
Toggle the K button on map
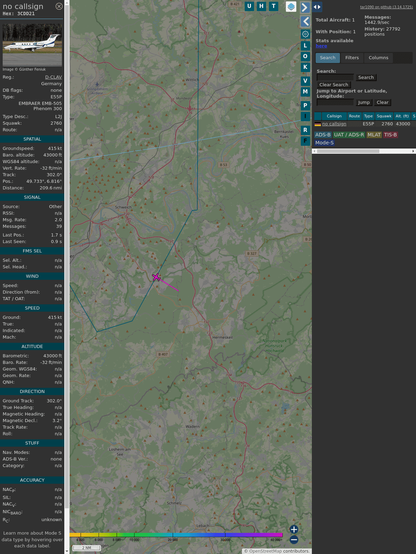(305, 67)
